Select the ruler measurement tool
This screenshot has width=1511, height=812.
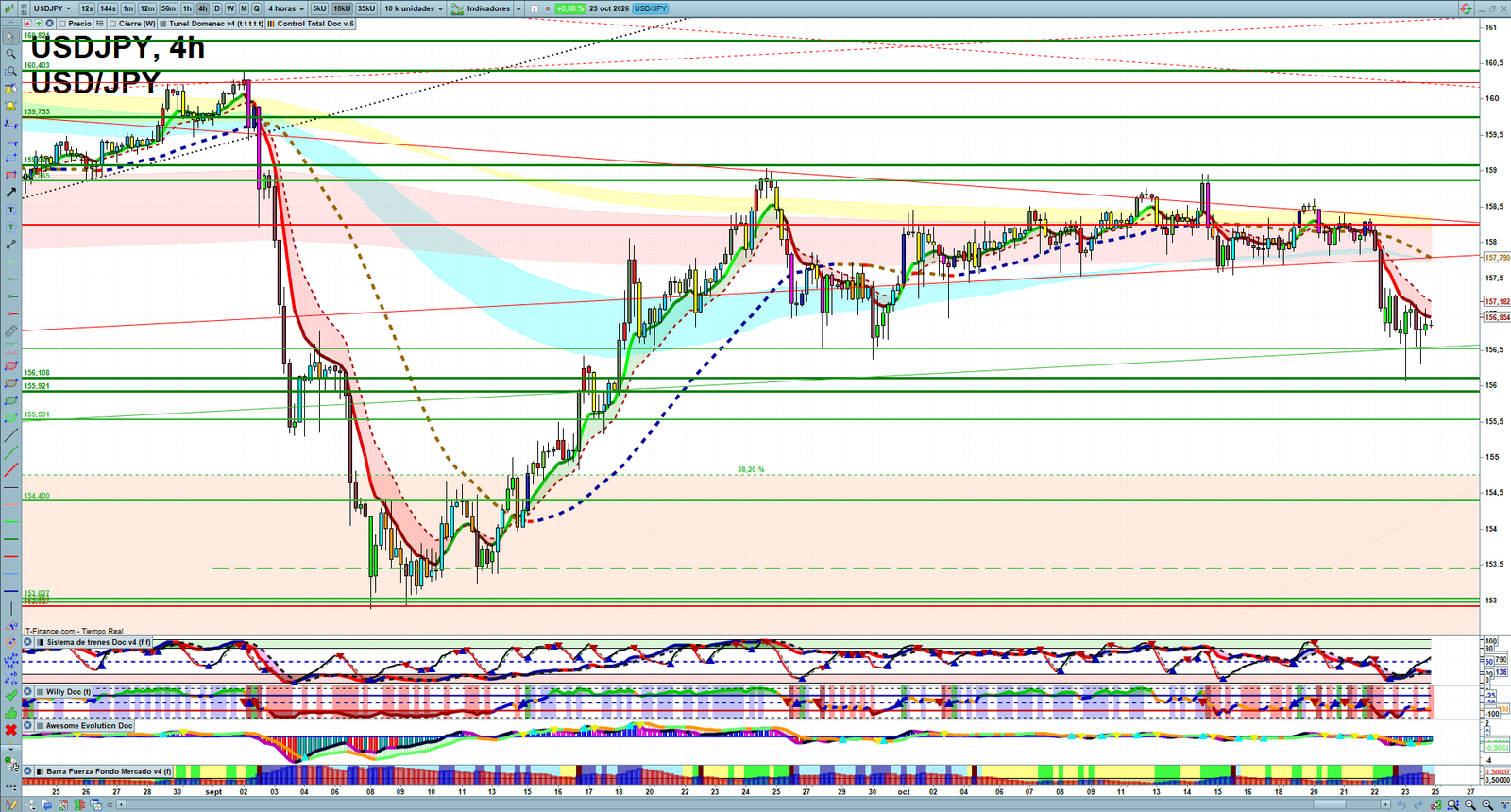coord(11,331)
